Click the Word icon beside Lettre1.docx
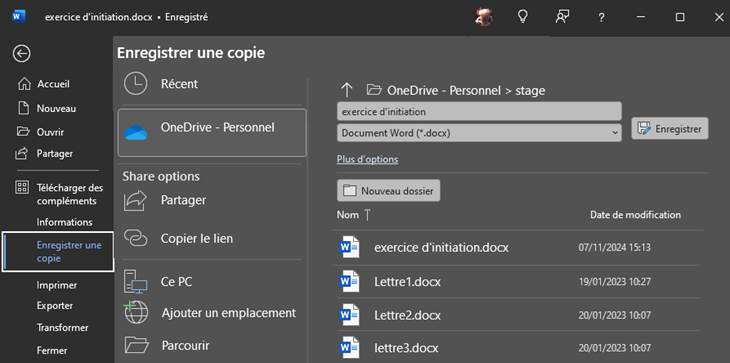730x363 pixels. 349,281
